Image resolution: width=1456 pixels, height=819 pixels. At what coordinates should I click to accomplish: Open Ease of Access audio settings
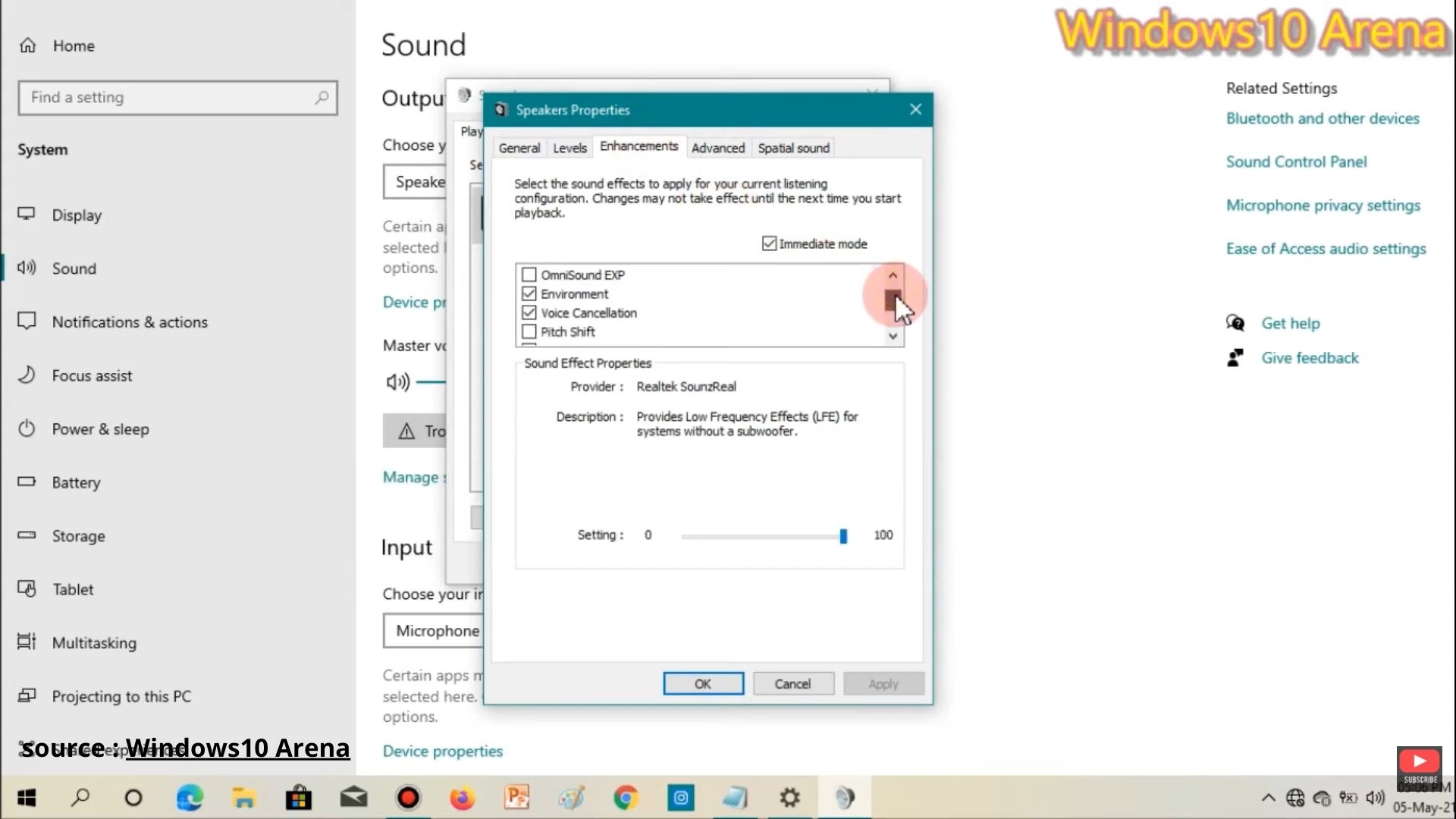[x=1326, y=249]
